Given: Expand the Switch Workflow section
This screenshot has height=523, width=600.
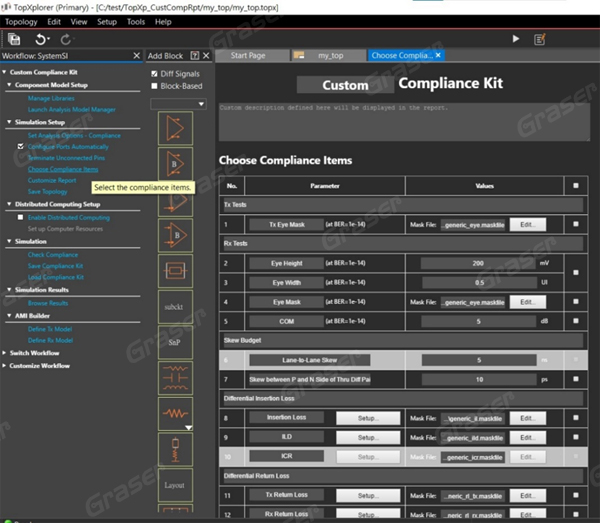Looking at the screenshot, I should (4, 353).
